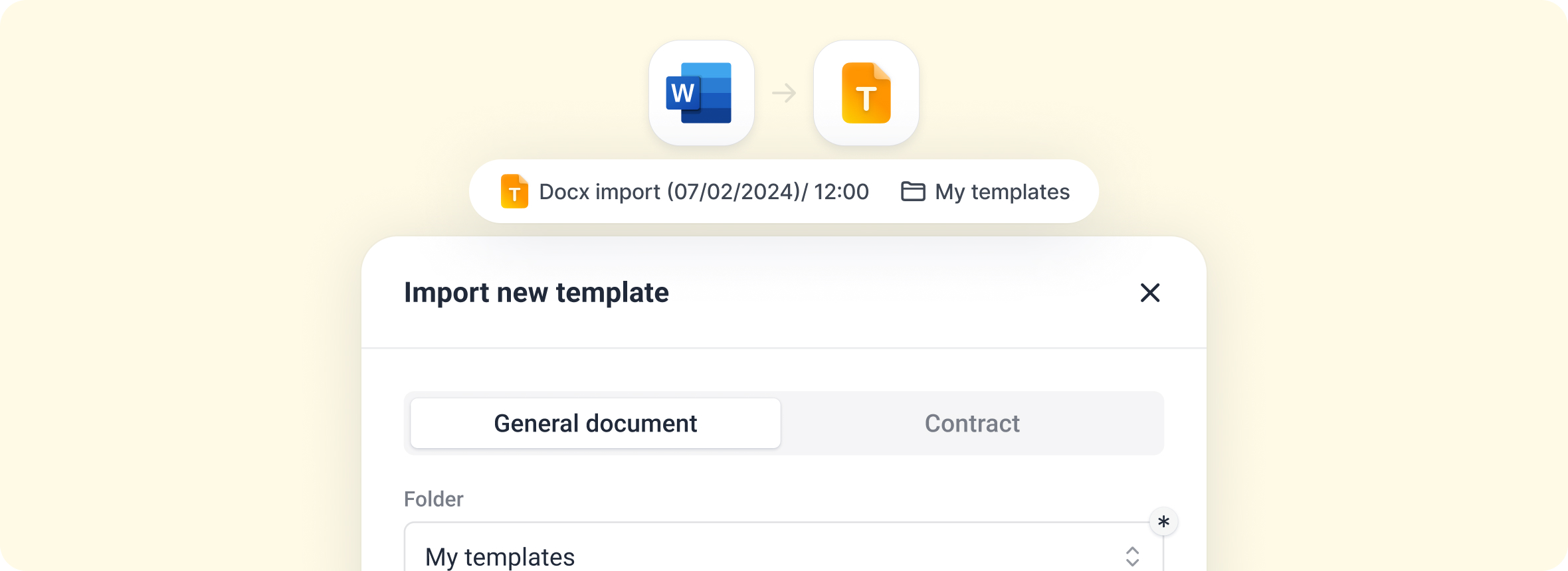Select the General document tab
Viewport: 1568px width, 571px height.
[x=595, y=424]
